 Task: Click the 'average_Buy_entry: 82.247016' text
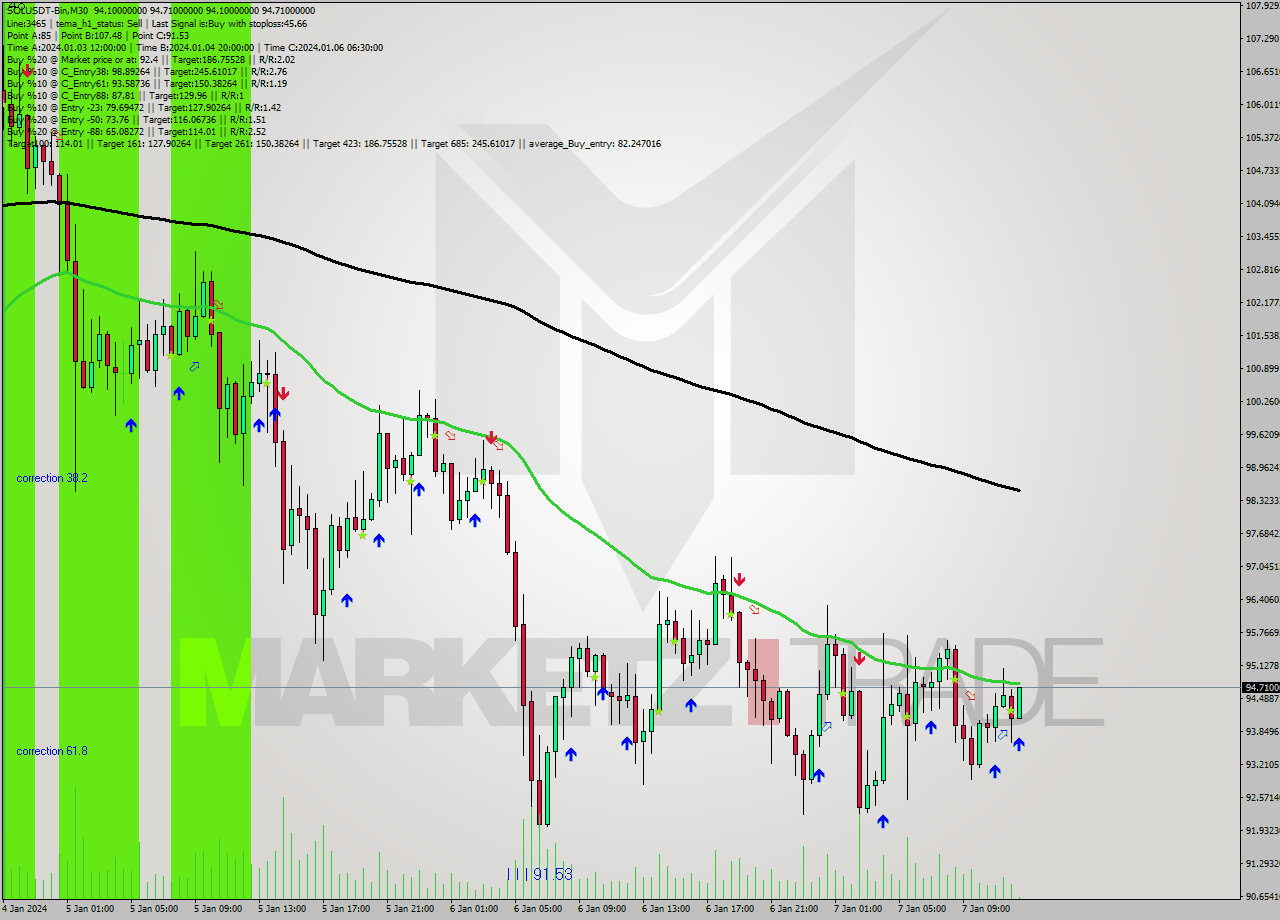(595, 143)
